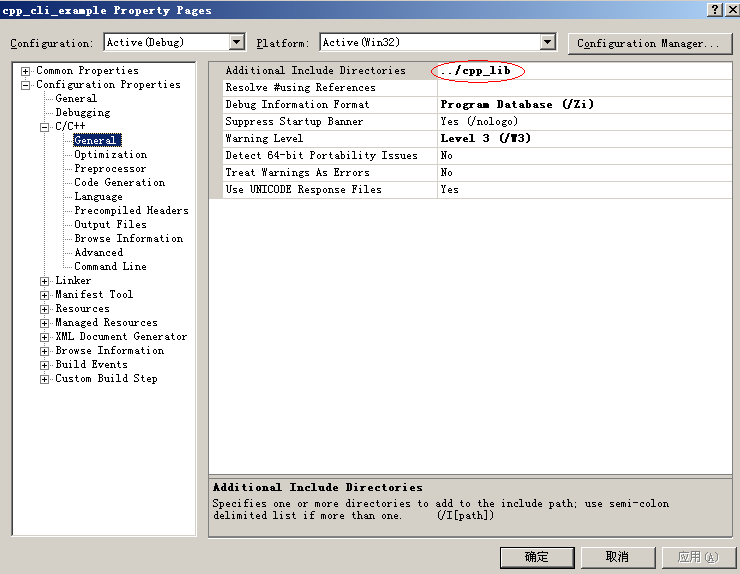Open the Configuration dropdown
This screenshot has height=574, width=740.
click(237, 42)
